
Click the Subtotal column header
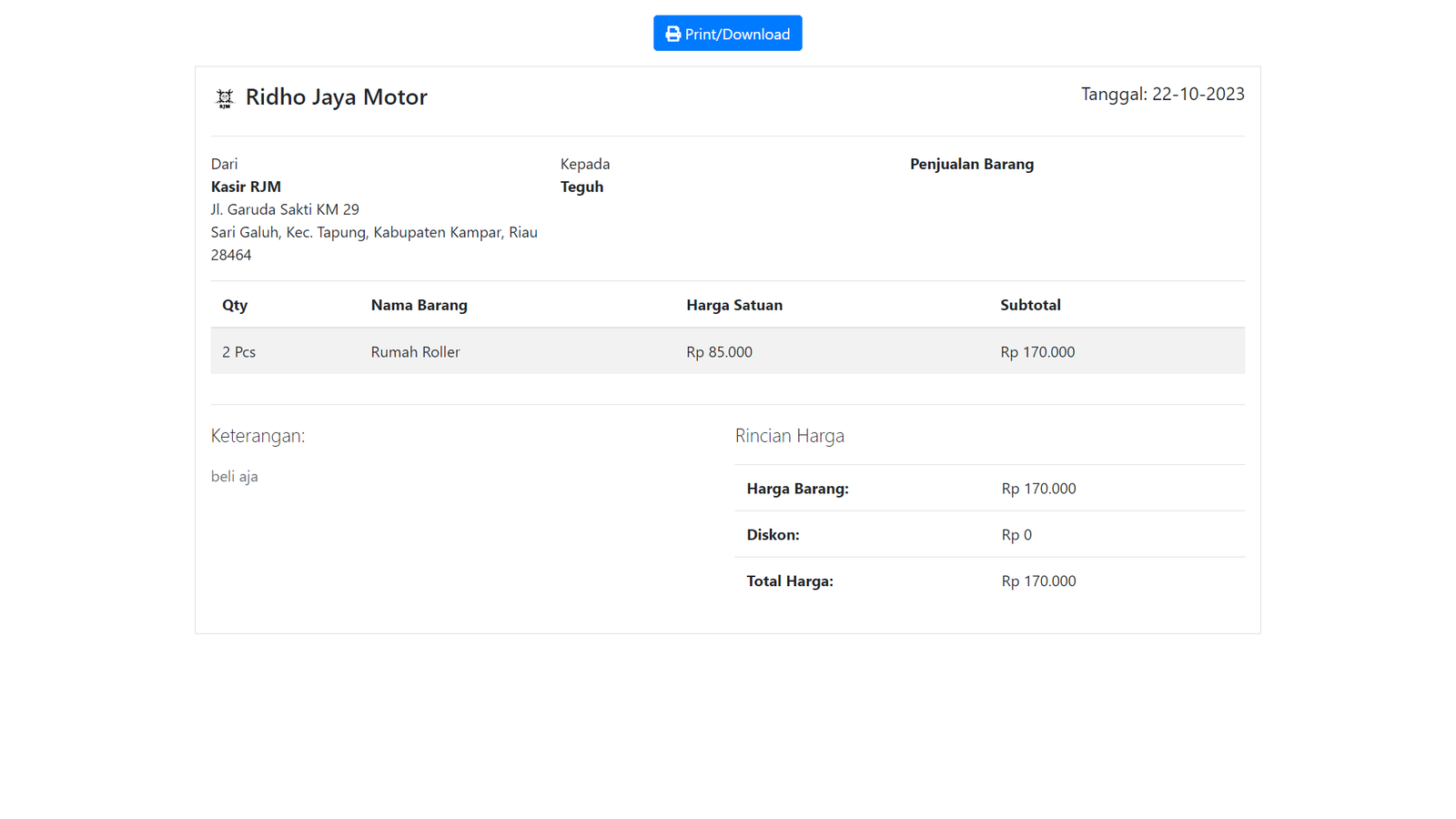[1030, 305]
